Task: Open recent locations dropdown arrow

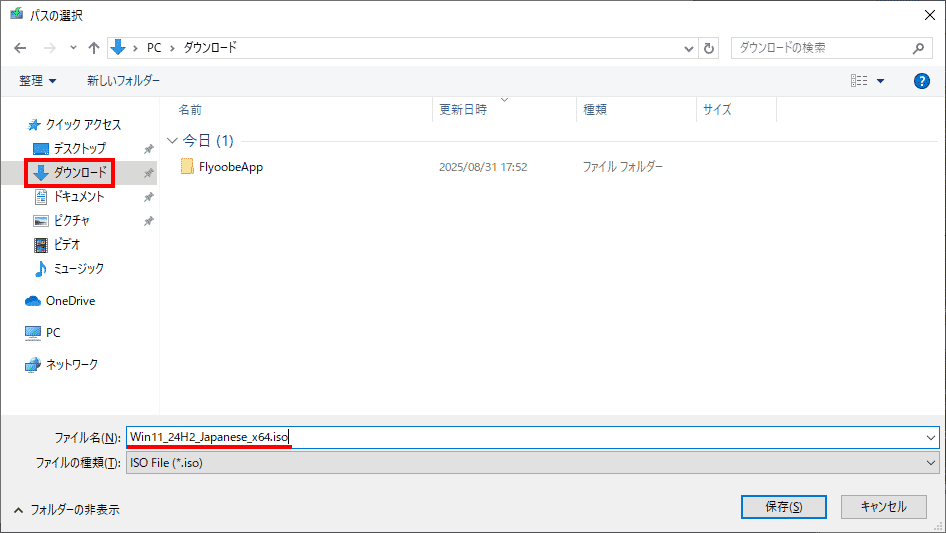Action: 73,48
